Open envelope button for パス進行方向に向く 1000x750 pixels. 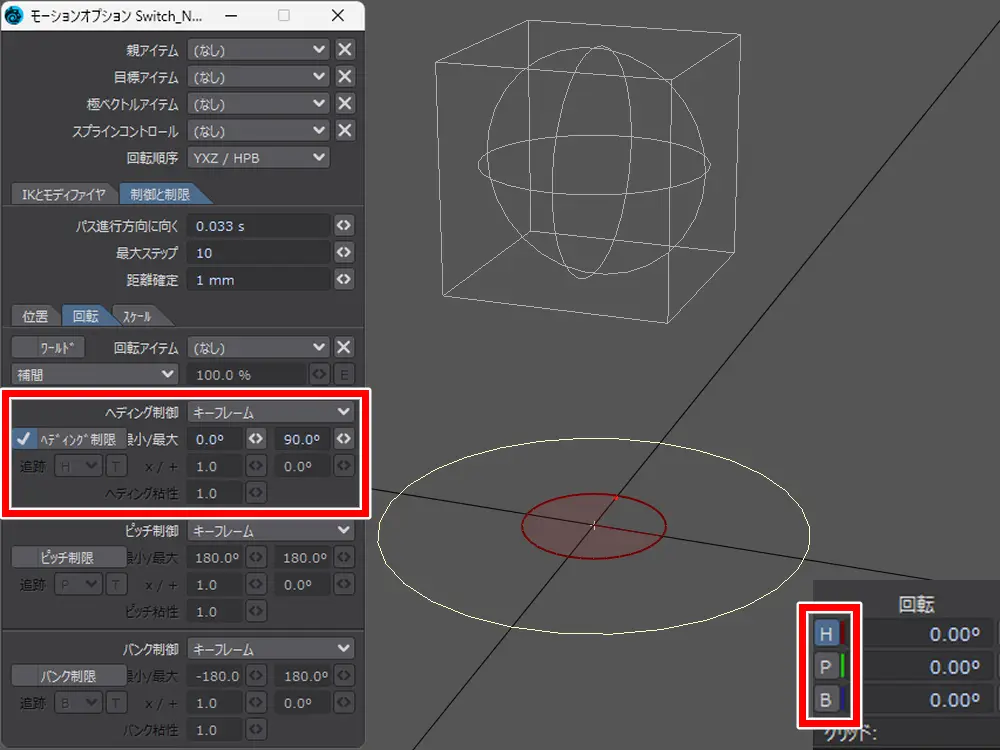344,226
